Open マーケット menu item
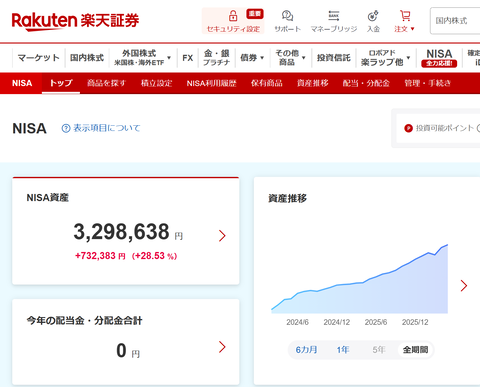Screen dimensions: 480x387 pyautogui.click(x=38, y=58)
